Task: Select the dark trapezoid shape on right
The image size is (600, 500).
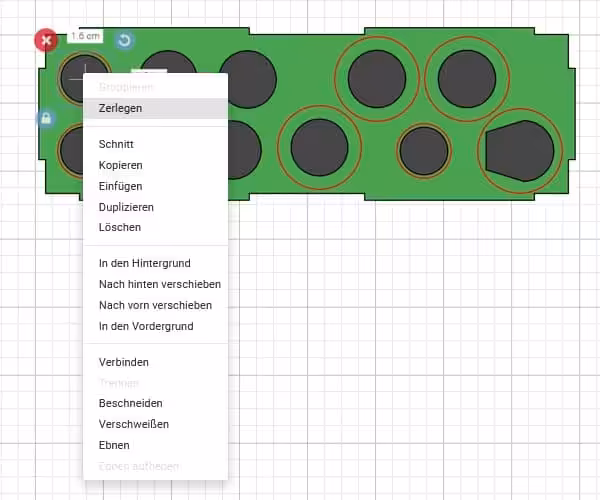Action: [519, 151]
